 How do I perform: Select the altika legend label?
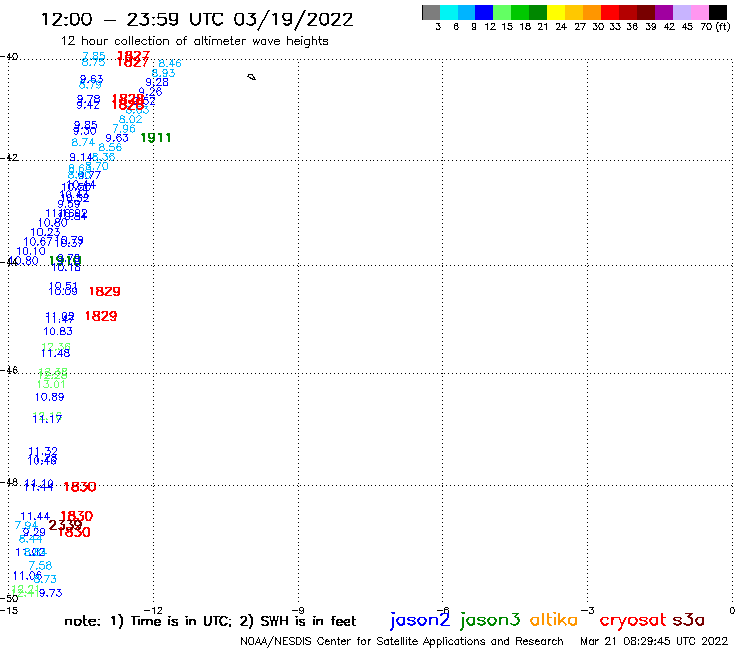(x=553, y=620)
